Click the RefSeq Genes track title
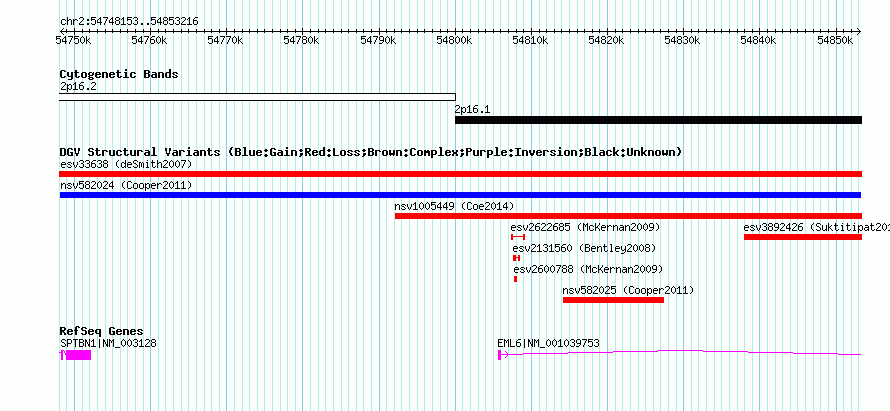Image resolution: width=890 pixels, height=411 pixels. click(102, 331)
